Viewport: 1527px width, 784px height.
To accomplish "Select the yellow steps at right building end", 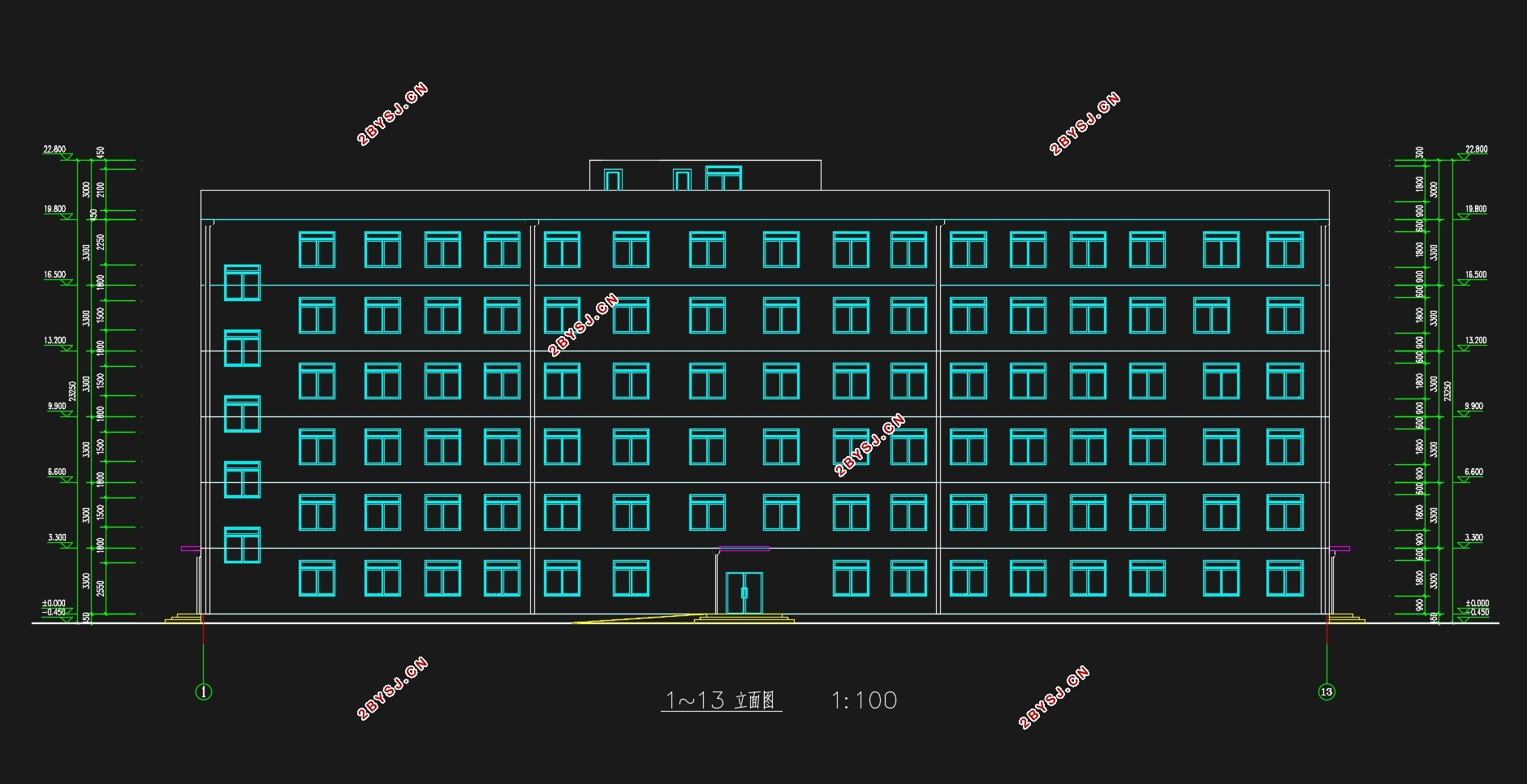I will 1347,618.
